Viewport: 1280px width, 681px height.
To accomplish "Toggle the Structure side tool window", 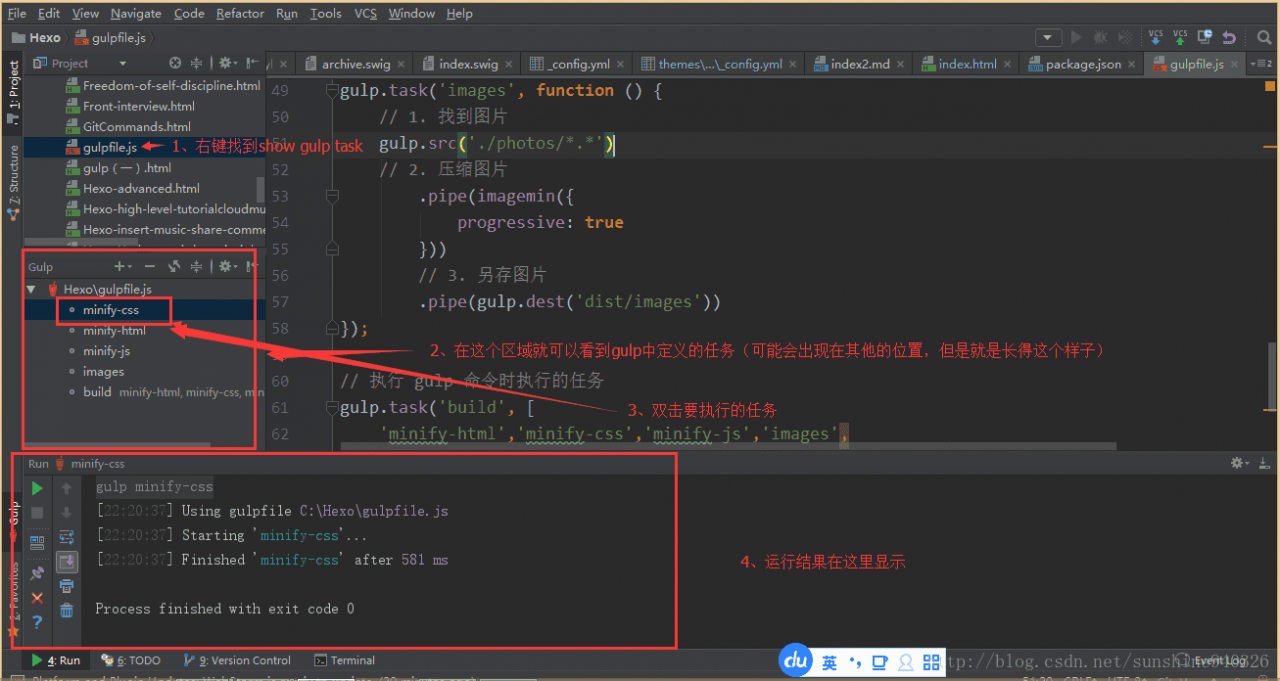I will pos(13,181).
